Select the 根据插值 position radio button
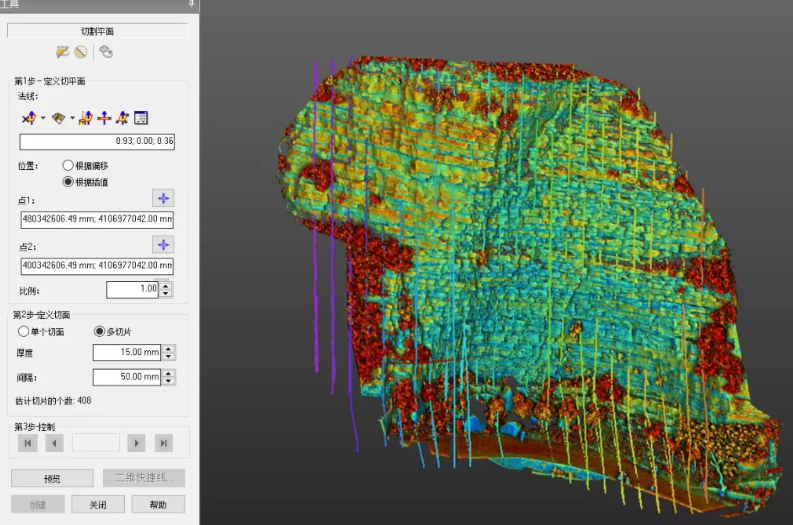The height and width of the screenshot is (525, 793). 68,181
